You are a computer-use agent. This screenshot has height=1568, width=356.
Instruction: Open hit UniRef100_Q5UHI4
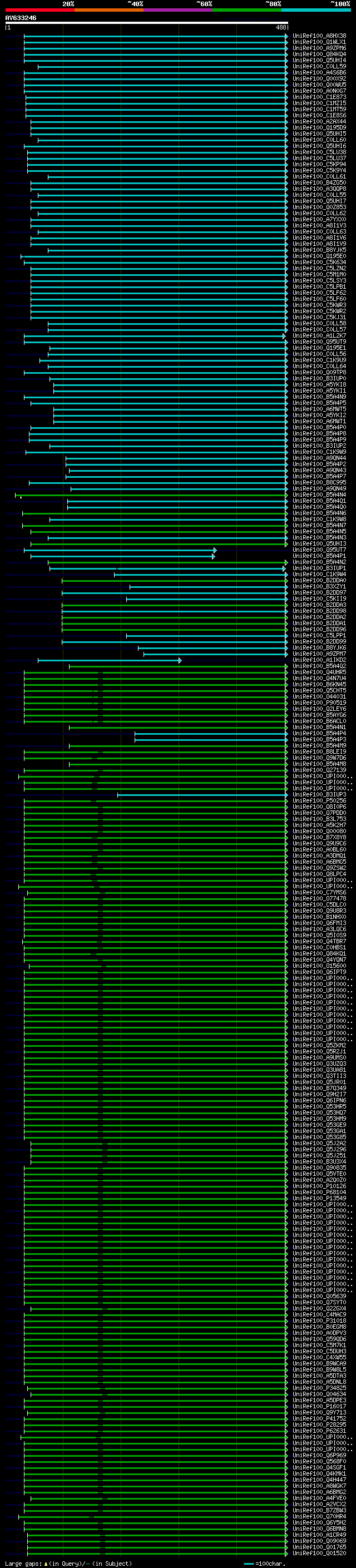pos(319,60)
